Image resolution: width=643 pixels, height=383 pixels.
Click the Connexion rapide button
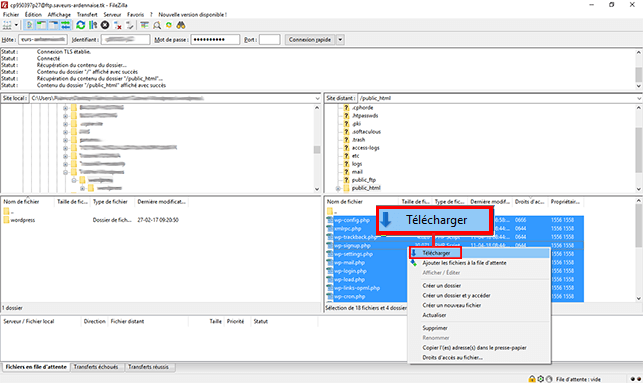tap(310, 40)
